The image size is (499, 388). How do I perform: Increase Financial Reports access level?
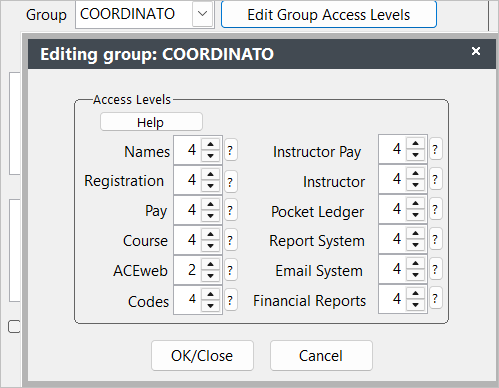tap(415, 293)
